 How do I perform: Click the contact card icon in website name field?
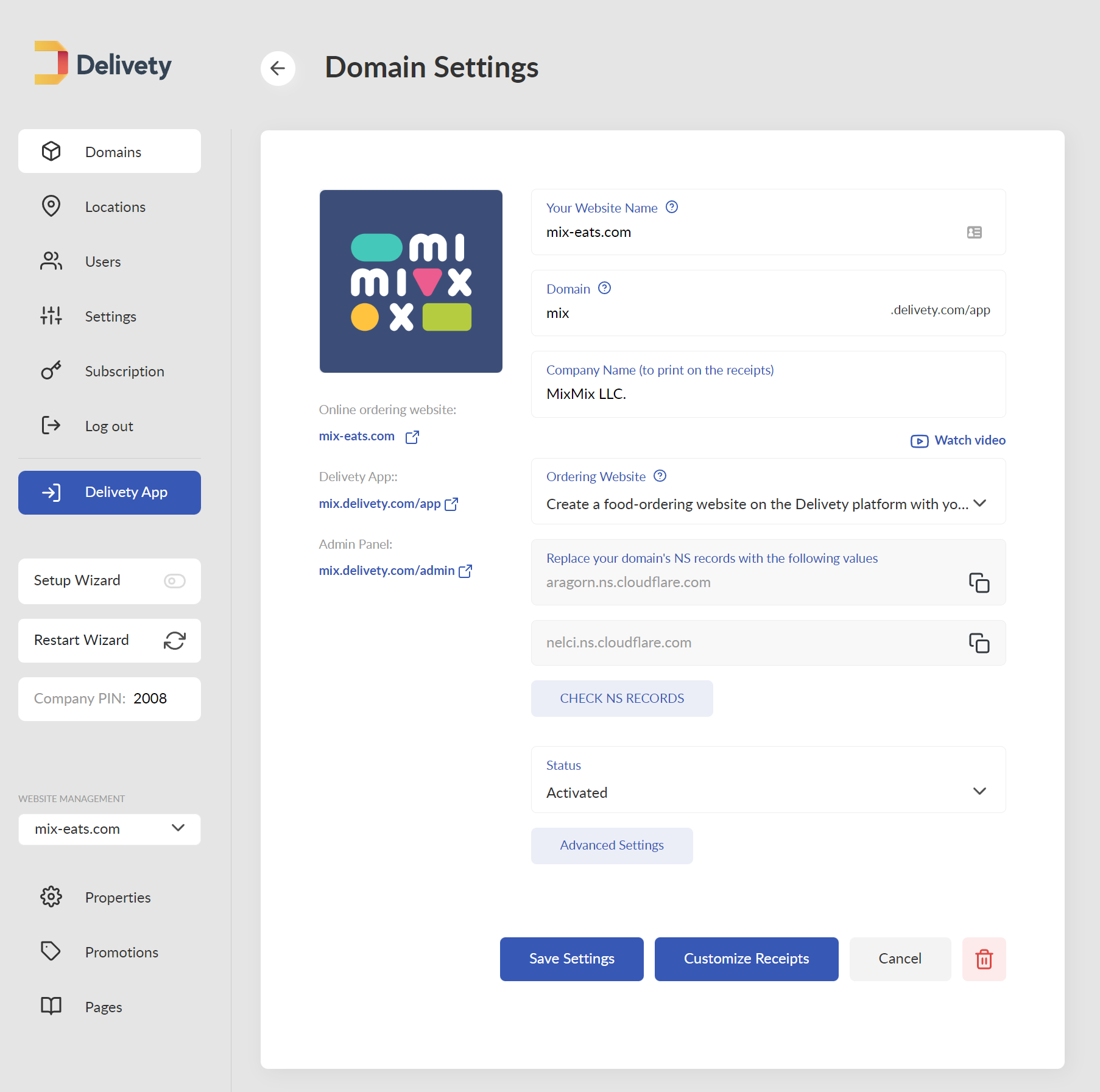pyautogui.click(x=975, y=232)
